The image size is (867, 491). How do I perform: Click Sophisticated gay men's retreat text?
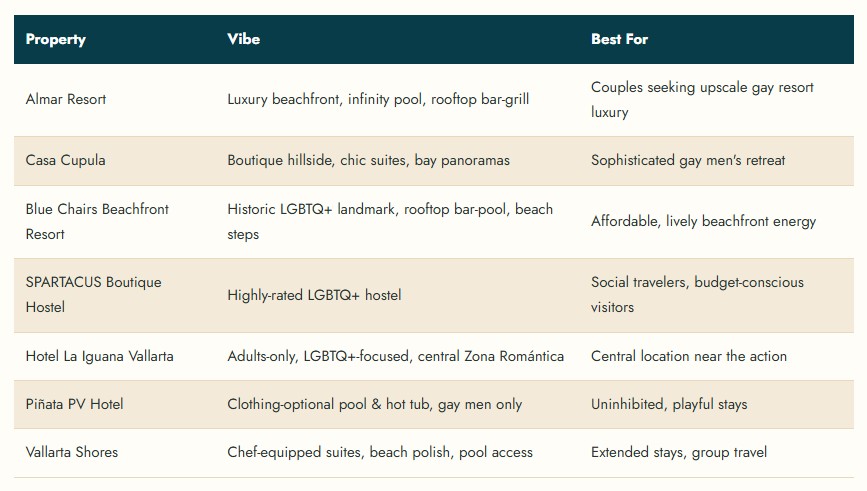[688, 160]
